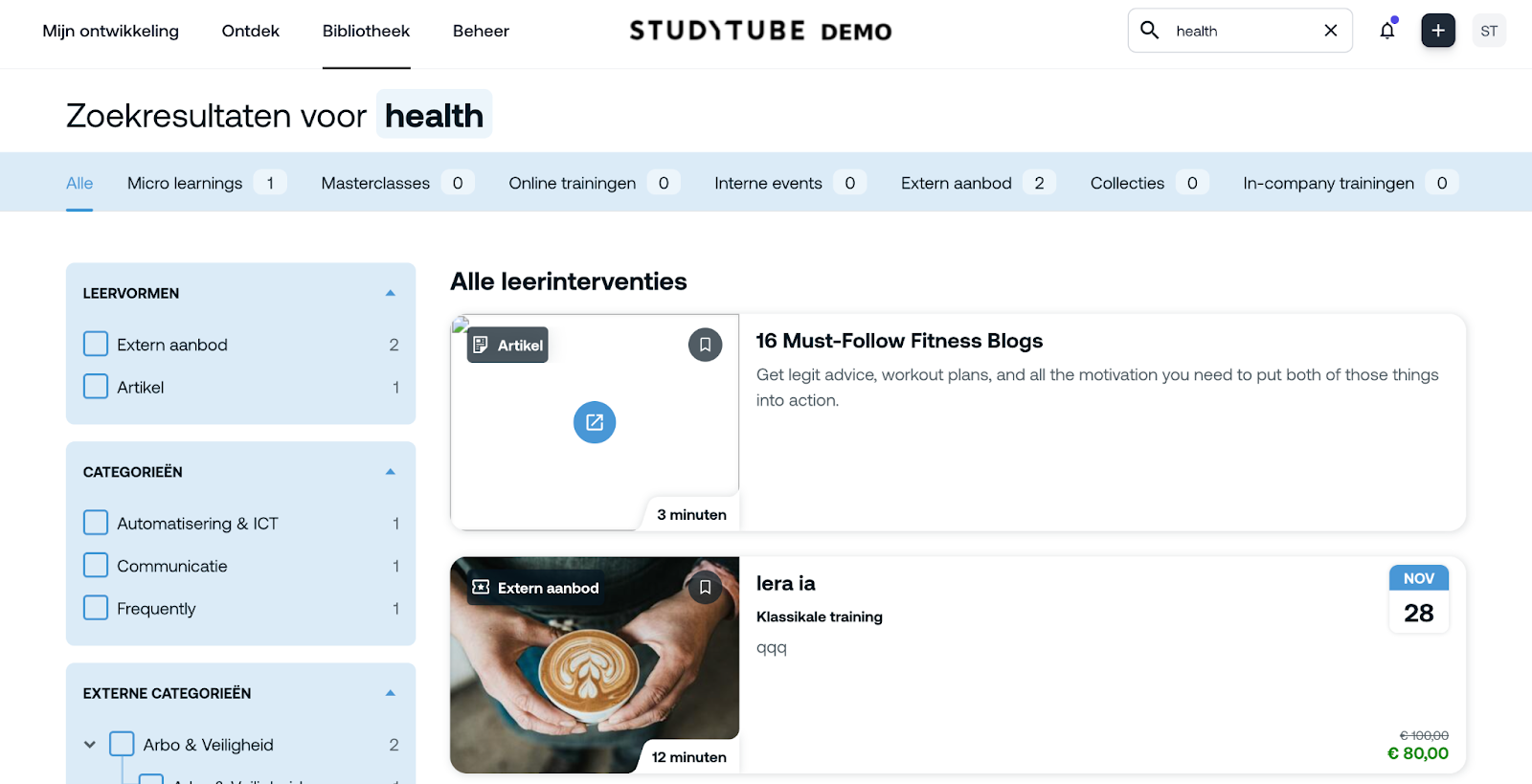Screen dimensions: 1532x784
Task: Click the notification bell icon
Action: (x=1386, y=31)
